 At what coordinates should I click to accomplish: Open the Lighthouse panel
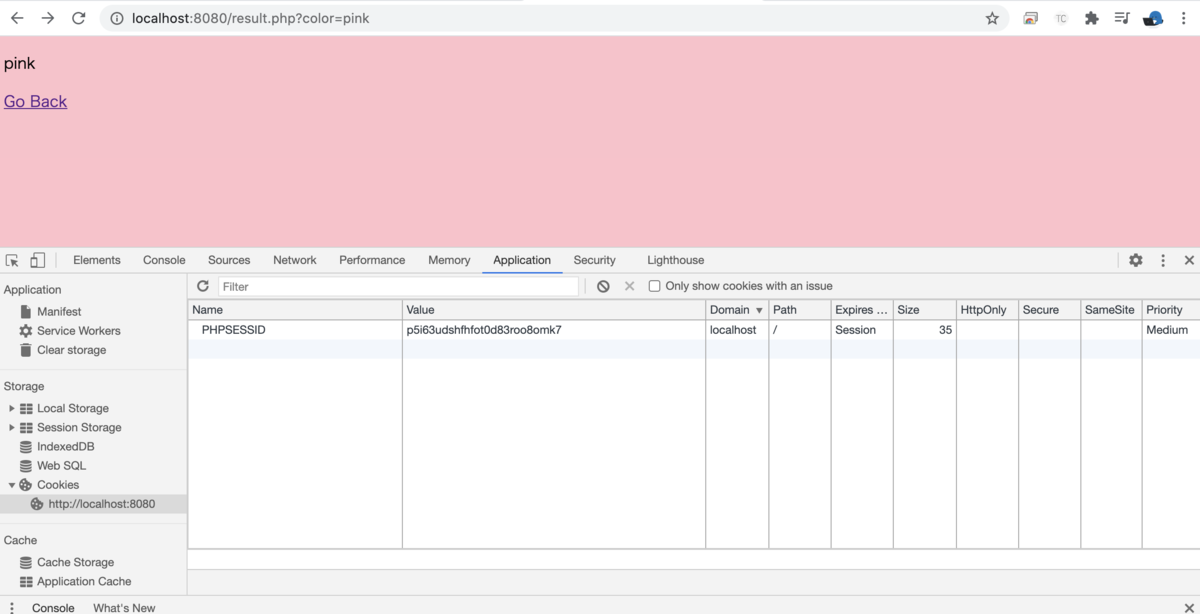(675, 259)
